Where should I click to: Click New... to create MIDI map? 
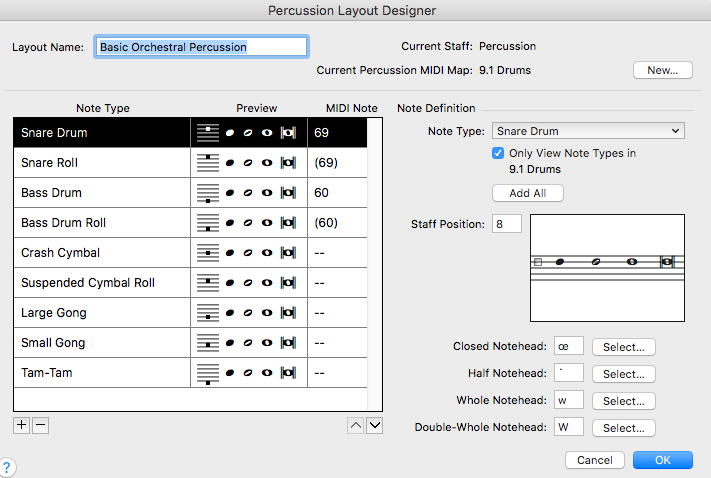point(662,70)
